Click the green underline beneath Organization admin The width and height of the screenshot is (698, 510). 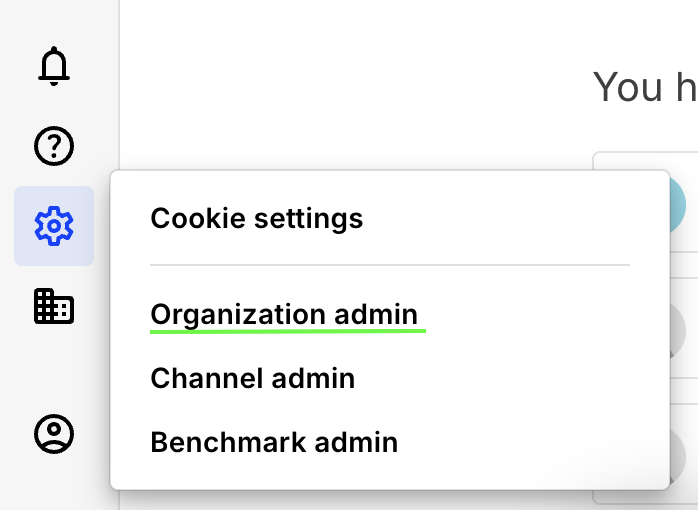pos(288,331)
